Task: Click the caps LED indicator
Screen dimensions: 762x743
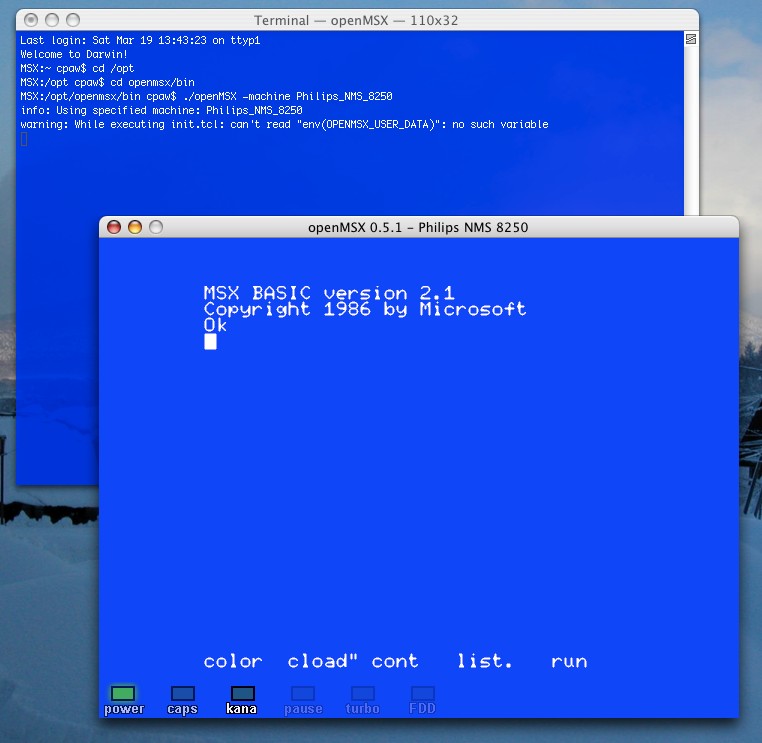Action: click(x=183, y=693)
